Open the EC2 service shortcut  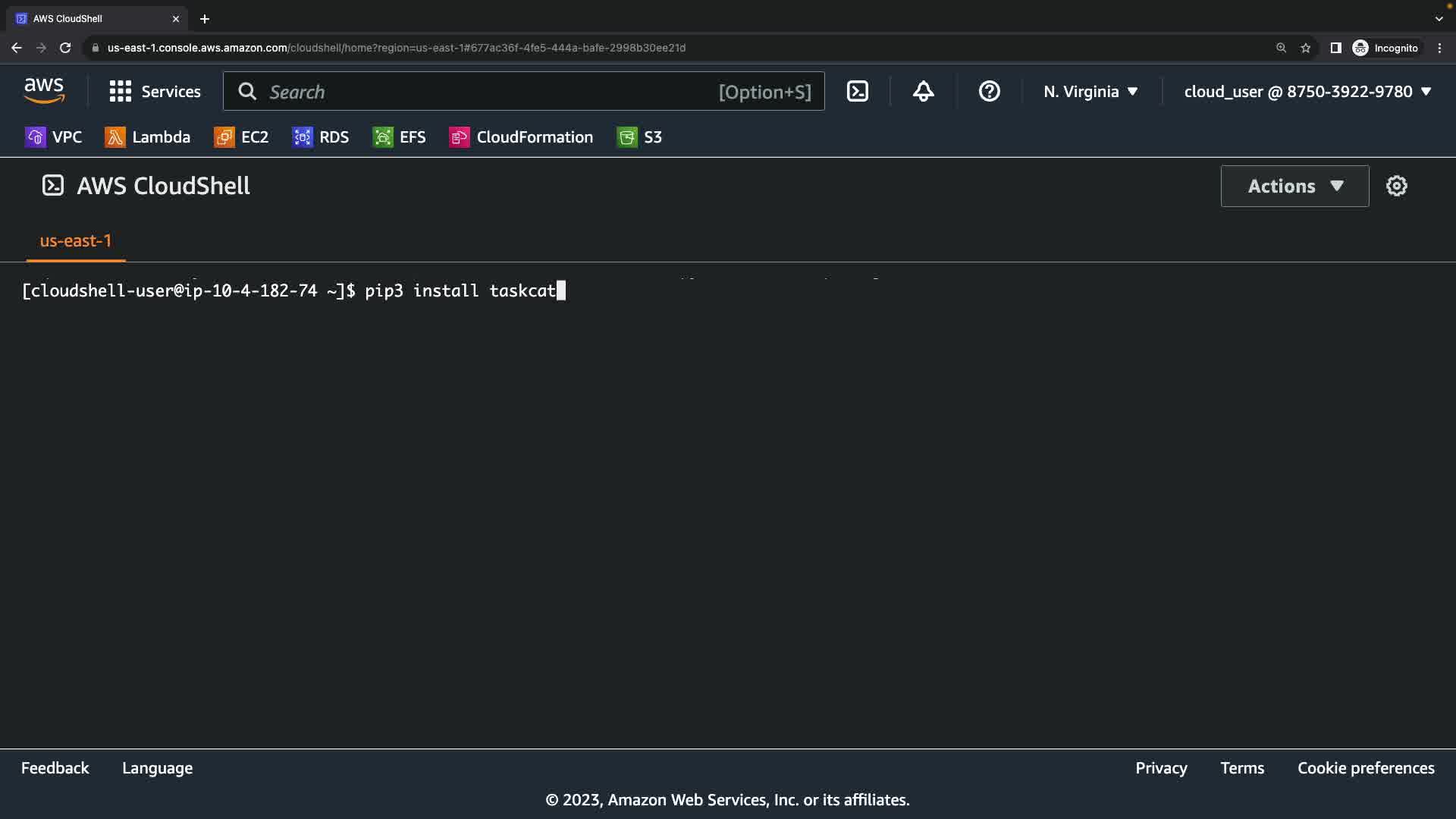point(241,137)
